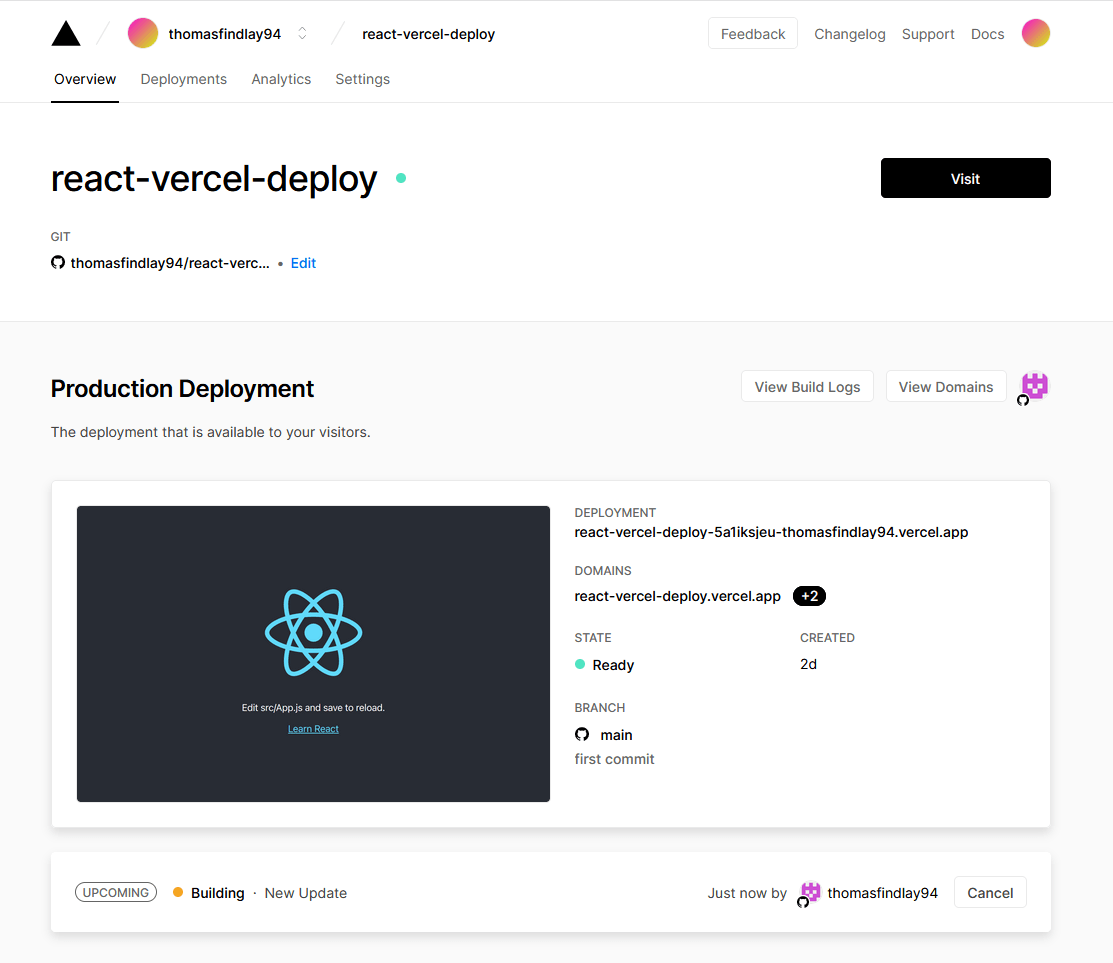
Task: Click the UPCOMING badge
Action: click(116, 893)
